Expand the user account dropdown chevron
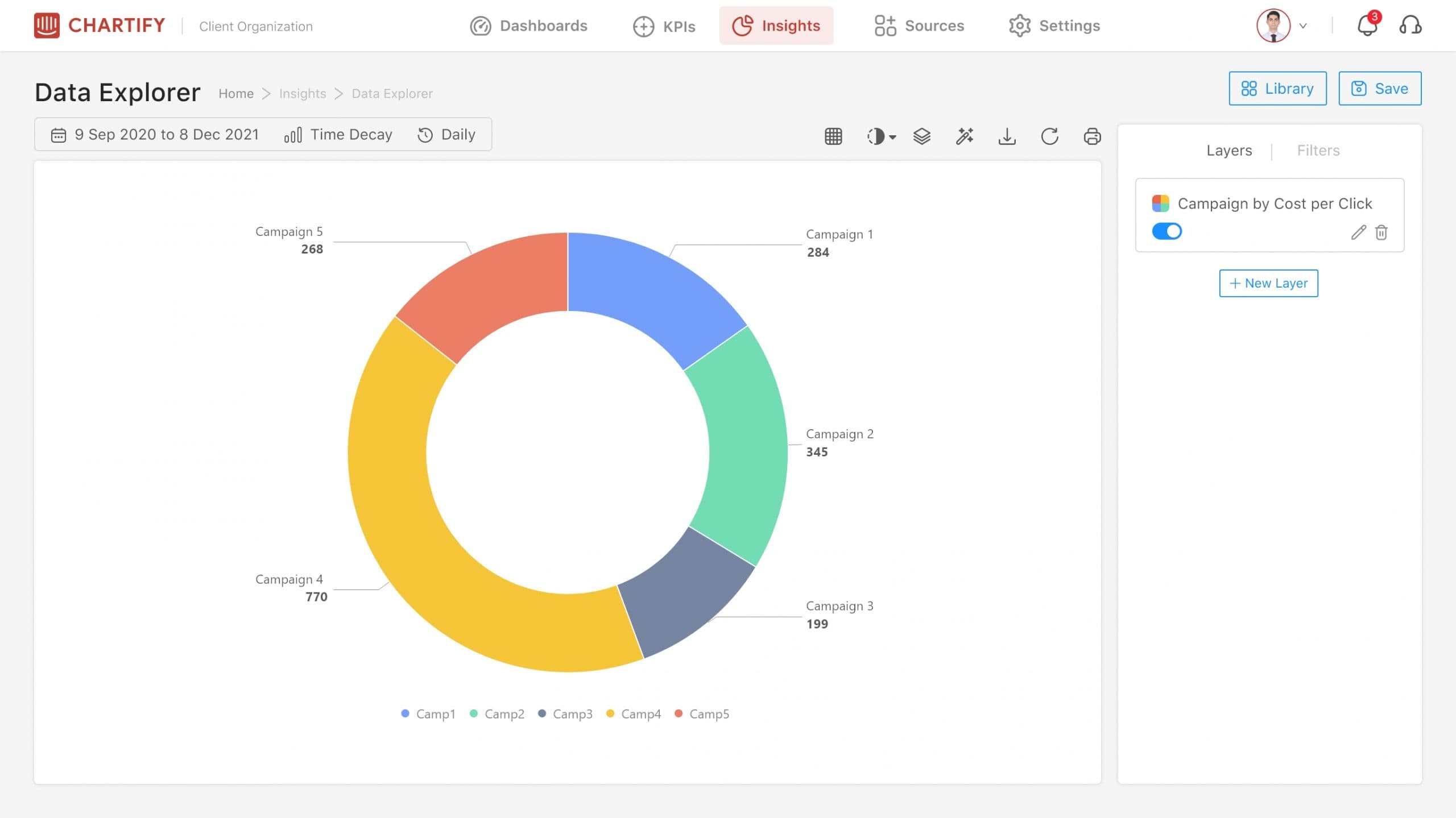This screenshot has width=1456, height=818. [1303, 26]
